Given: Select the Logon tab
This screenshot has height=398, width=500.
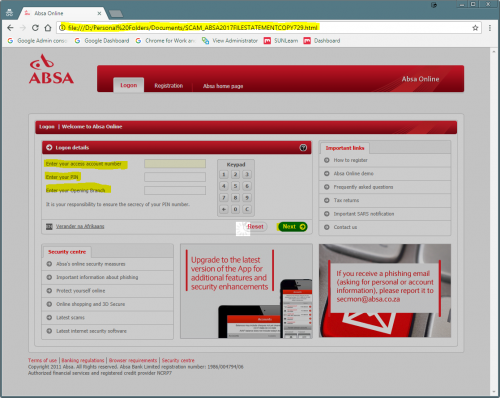Looking at the screenshot, I should [129, 85].
